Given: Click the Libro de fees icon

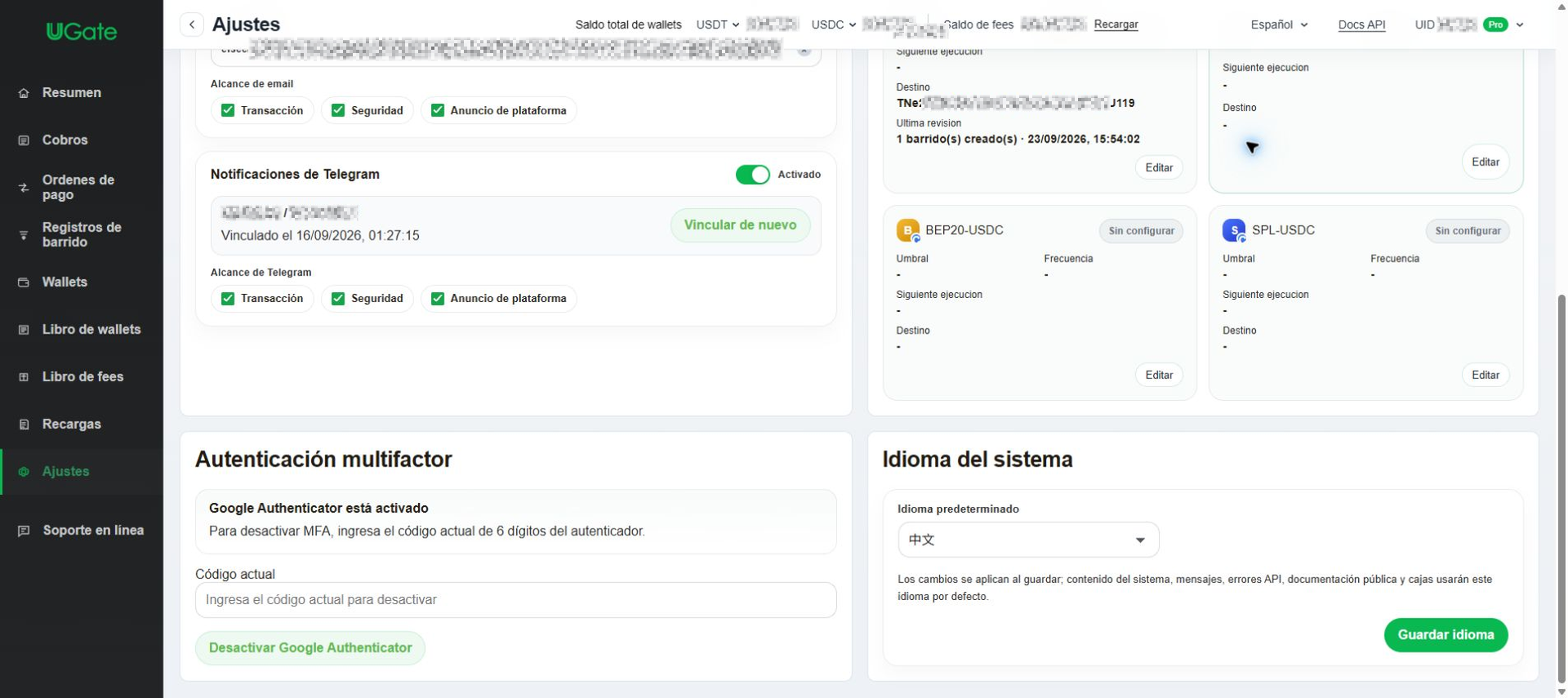Looking at the screenshot, I should pos(24,377).
